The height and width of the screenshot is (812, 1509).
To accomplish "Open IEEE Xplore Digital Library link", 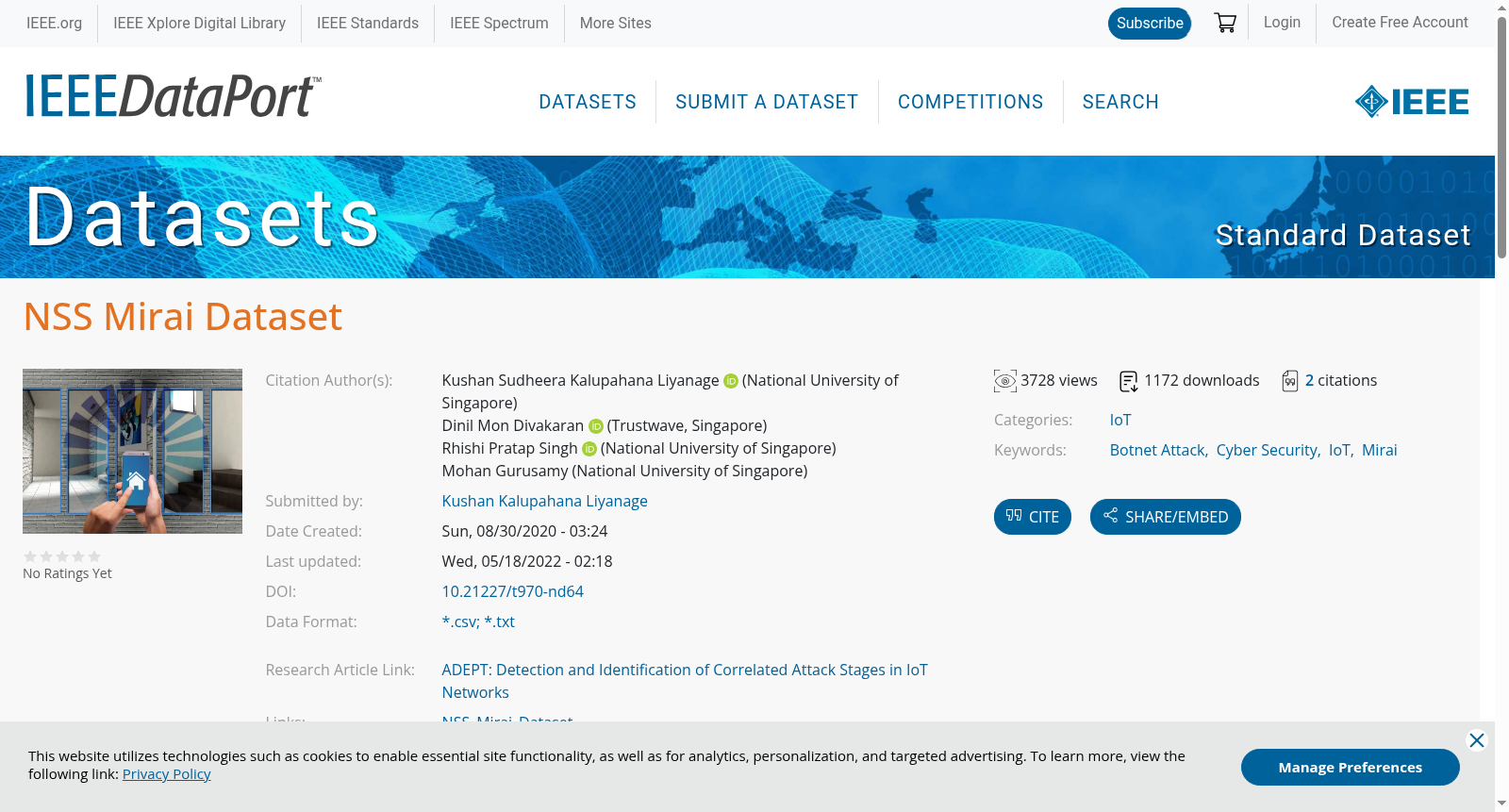I will tap(199, 23).
